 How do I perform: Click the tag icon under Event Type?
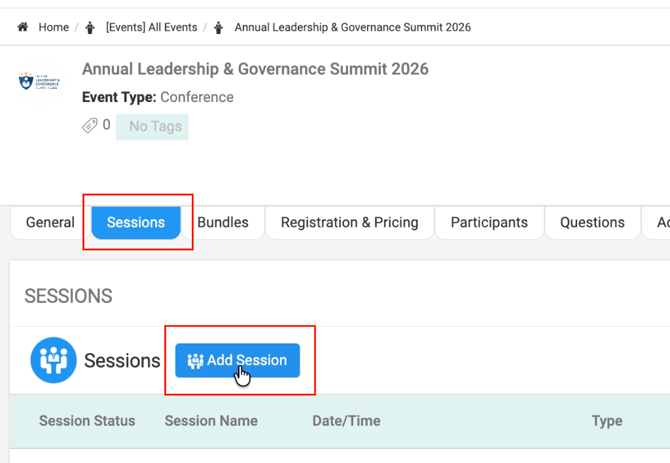pos(90,126)
